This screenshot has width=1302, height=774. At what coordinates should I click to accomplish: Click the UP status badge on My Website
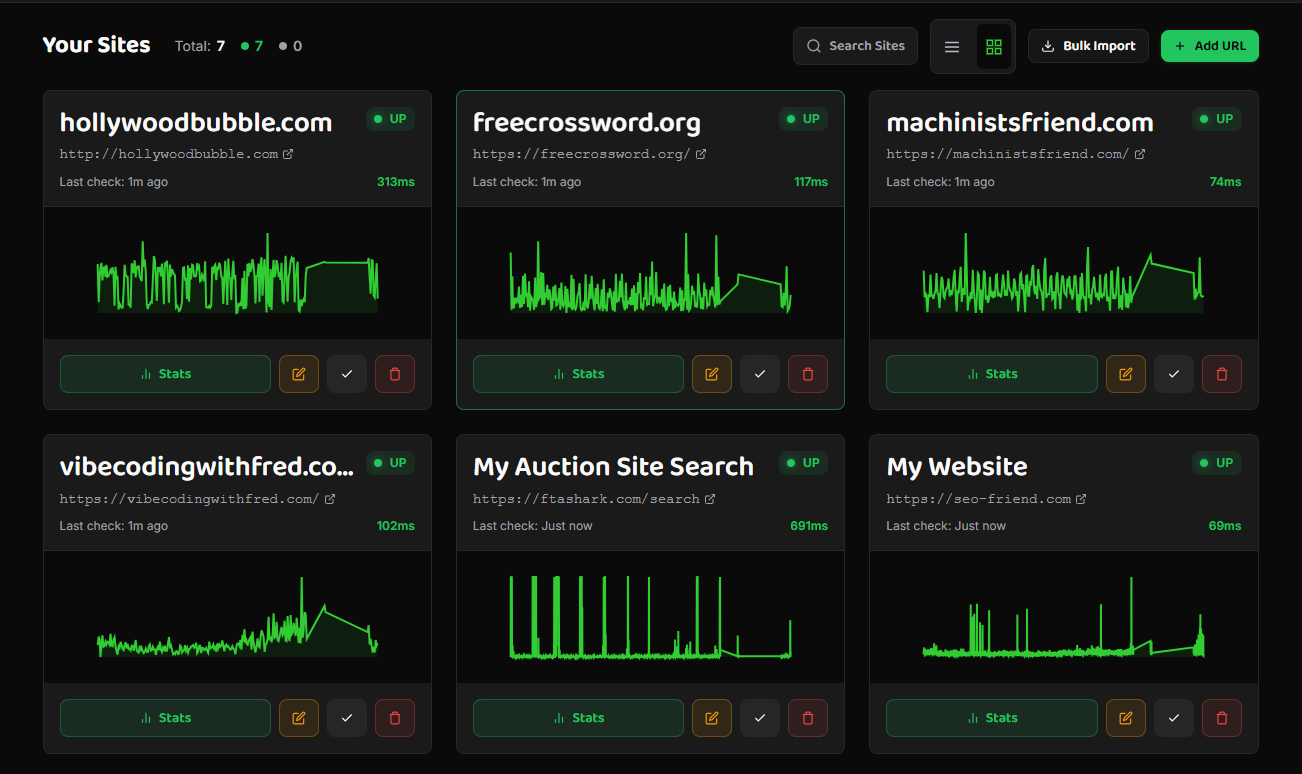point(1216,462)
